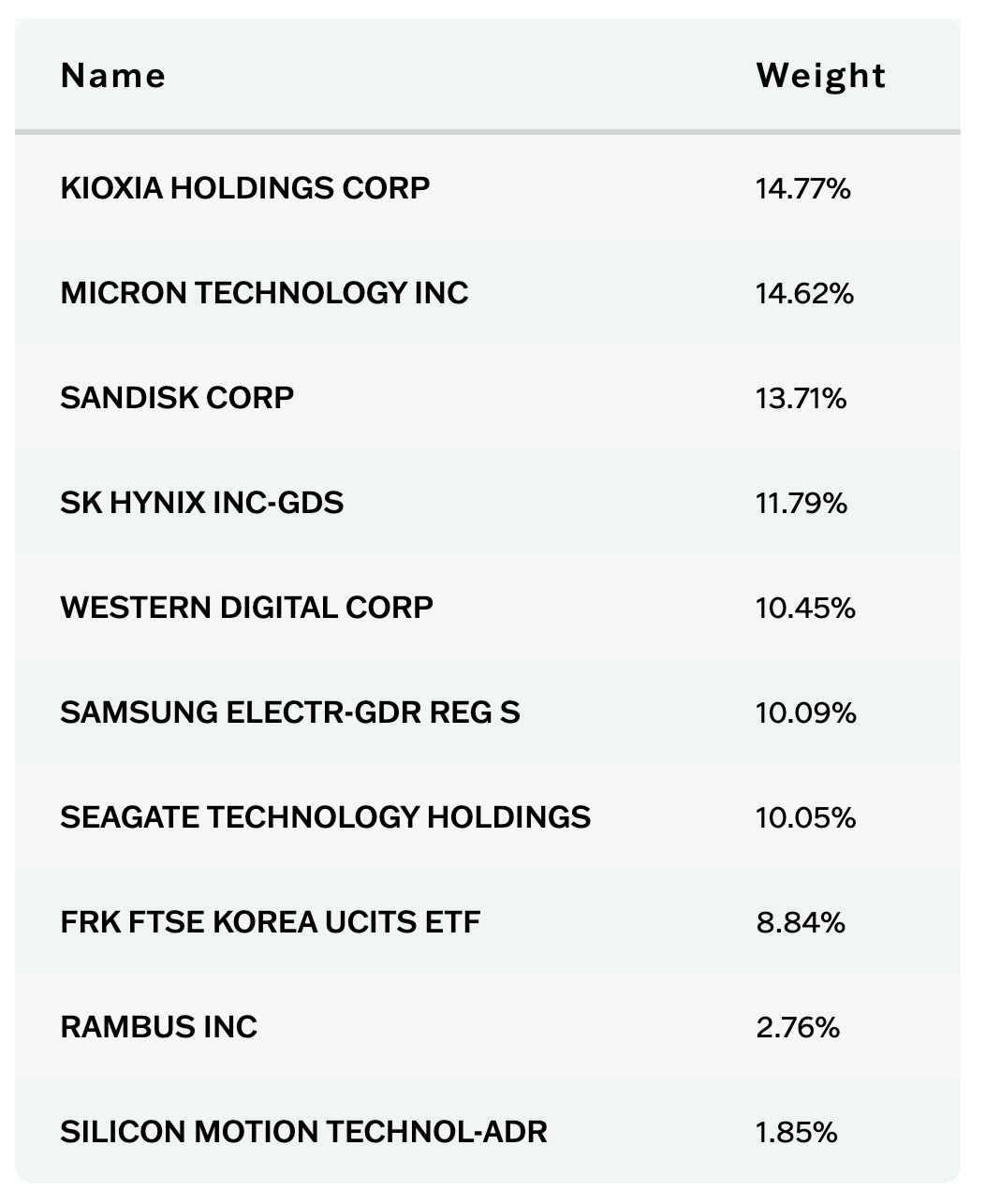This screenshot has height=1204, width=985.
Task: Select the KIOXIA HOLDINGS CORP row
Action: [x=488, y=188]
